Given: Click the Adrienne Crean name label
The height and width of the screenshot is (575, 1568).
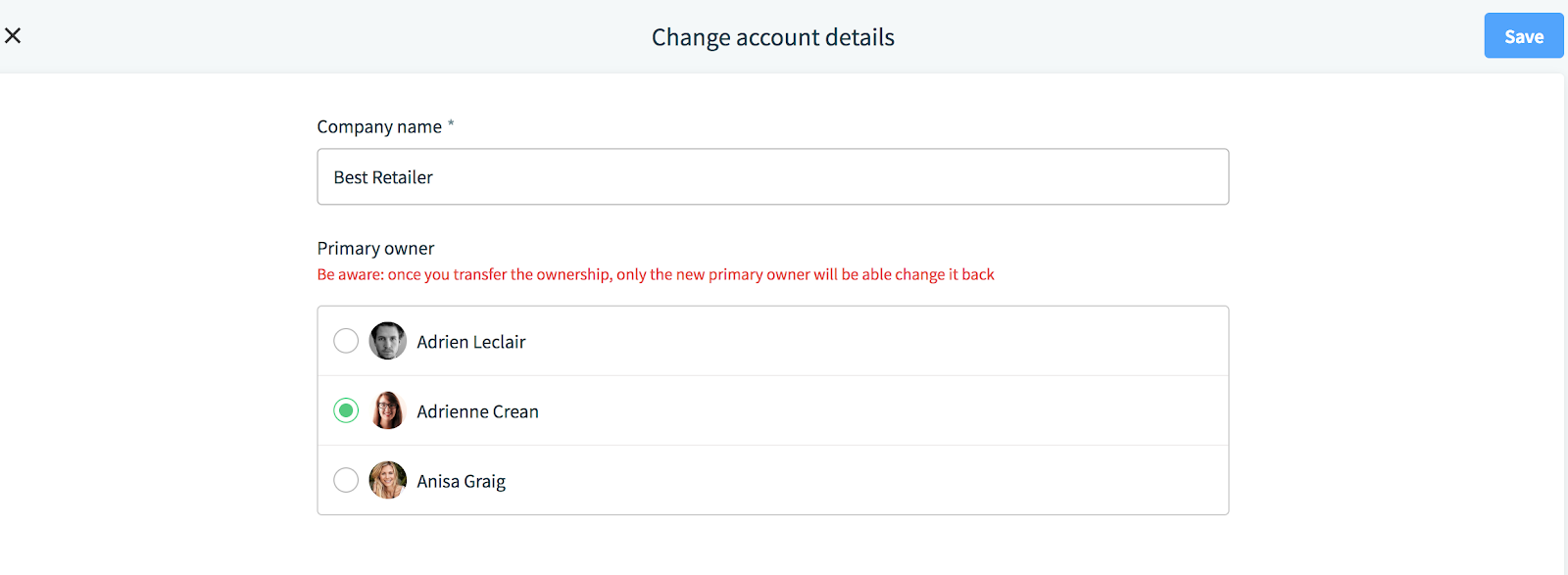Looking at the screenshot, I should click(478, 411).
